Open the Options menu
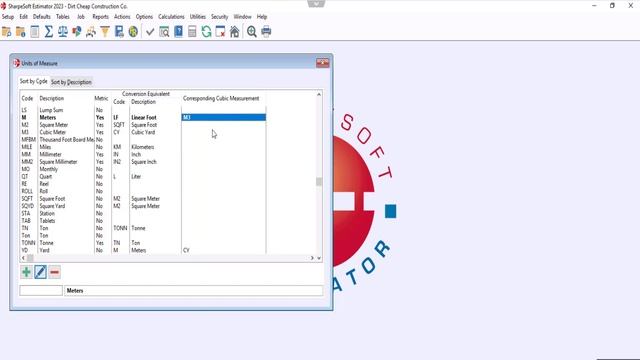Image resolution: width=640 pixels, height=360 pixels. (144, 17)
